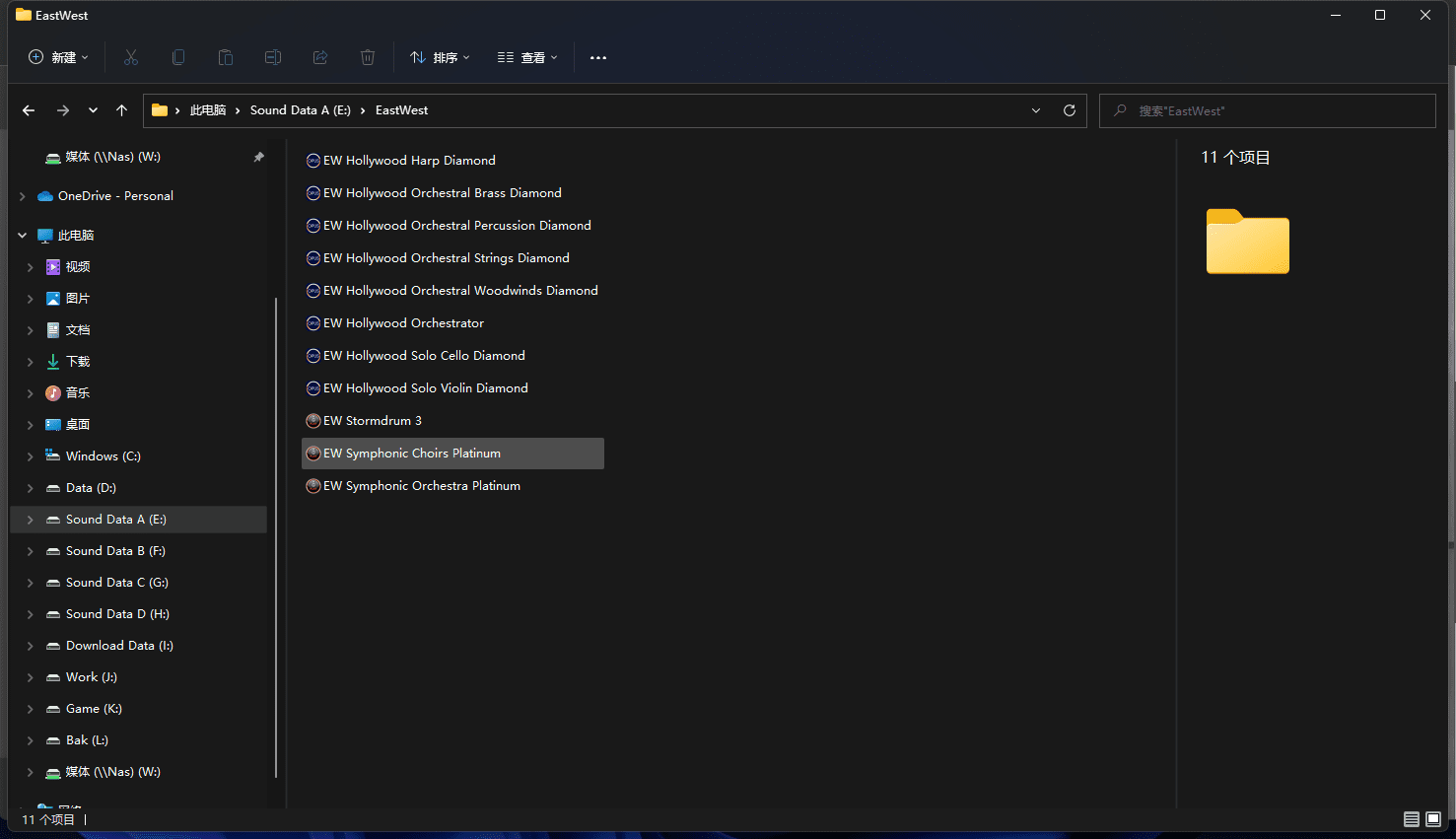Viewport: 1456px width, 839px height.
Task: Switch to large thumbnails view layout
Action: point(1433,819)
